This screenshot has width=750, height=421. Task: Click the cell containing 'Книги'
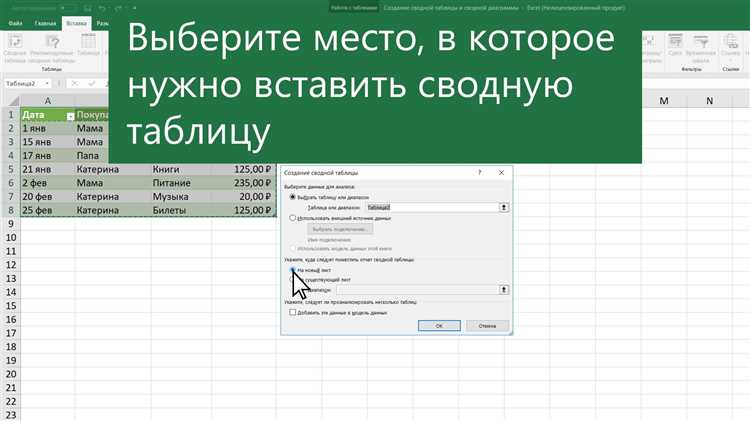coord(181,169)
